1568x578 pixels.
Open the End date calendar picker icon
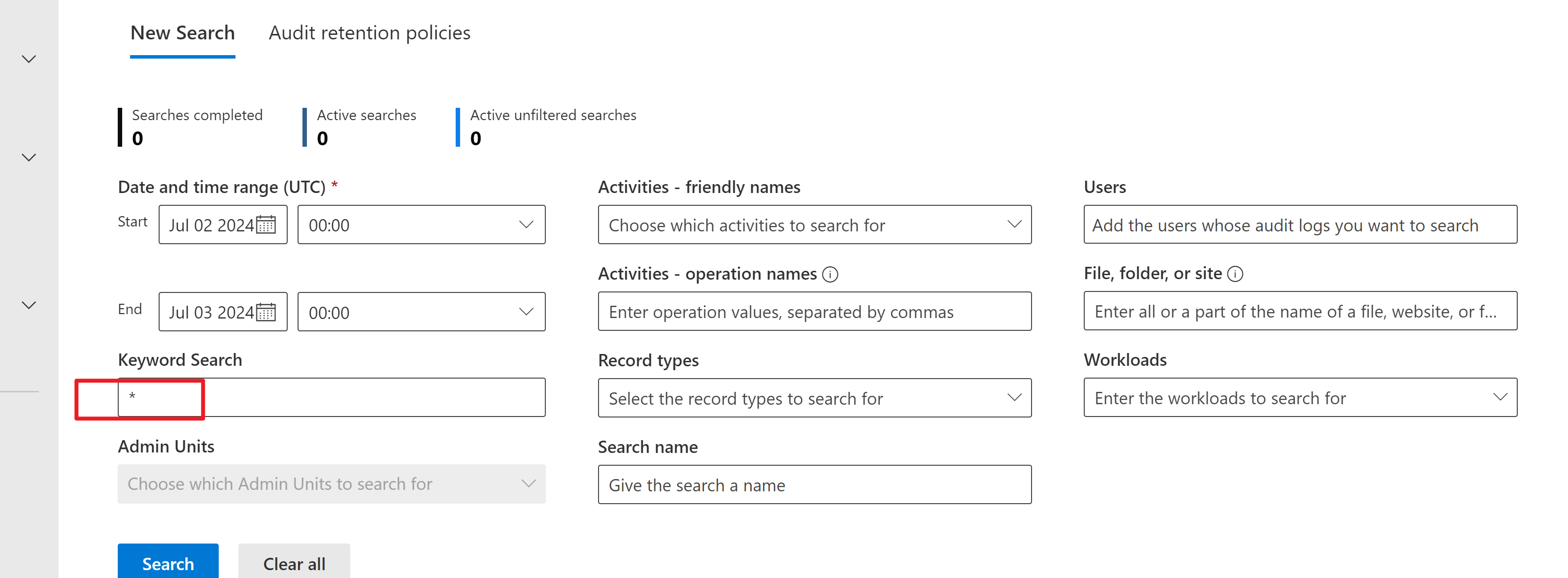coord(266,312)
